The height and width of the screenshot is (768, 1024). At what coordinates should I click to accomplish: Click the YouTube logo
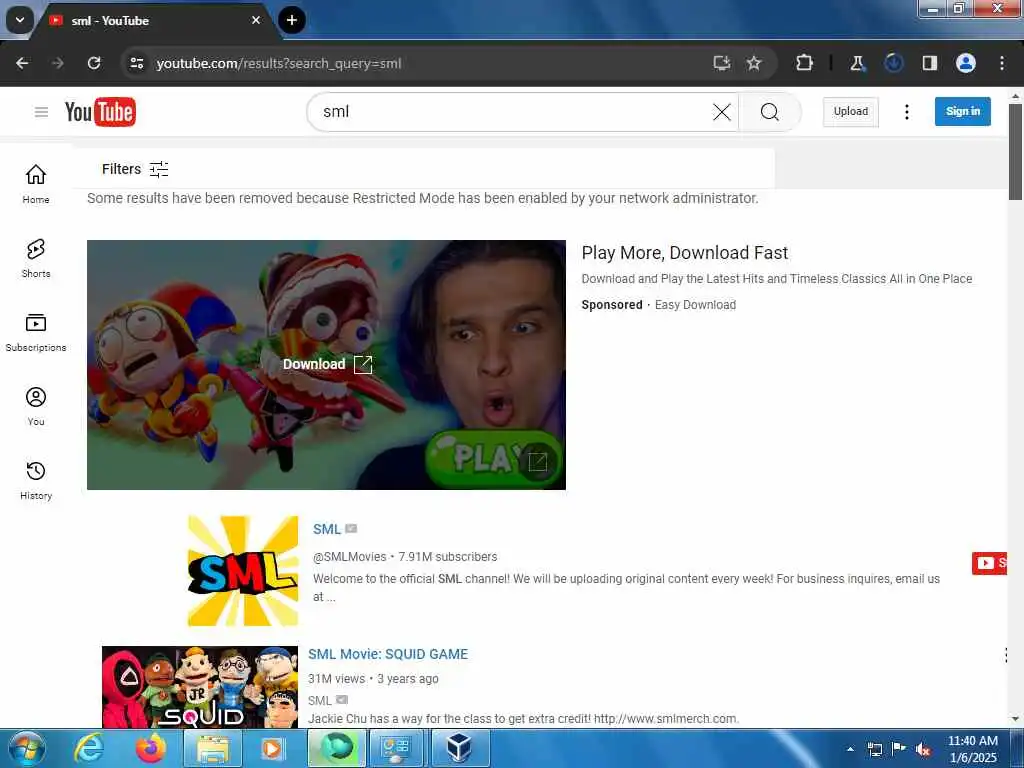pyautogui.click(x=100, y=112)
